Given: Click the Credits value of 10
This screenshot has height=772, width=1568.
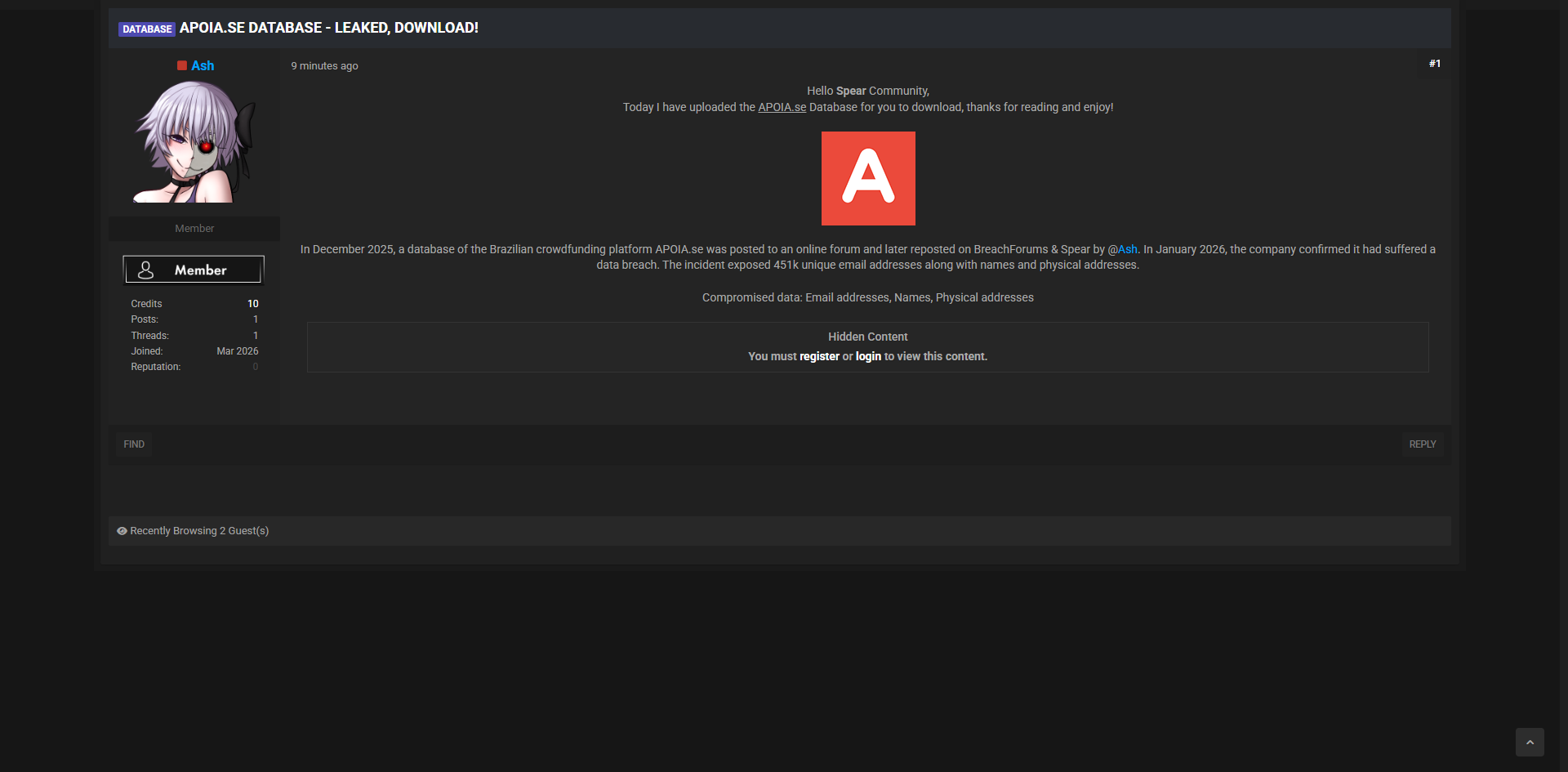Looking at the screenshot, I should [x=253, y=304].
